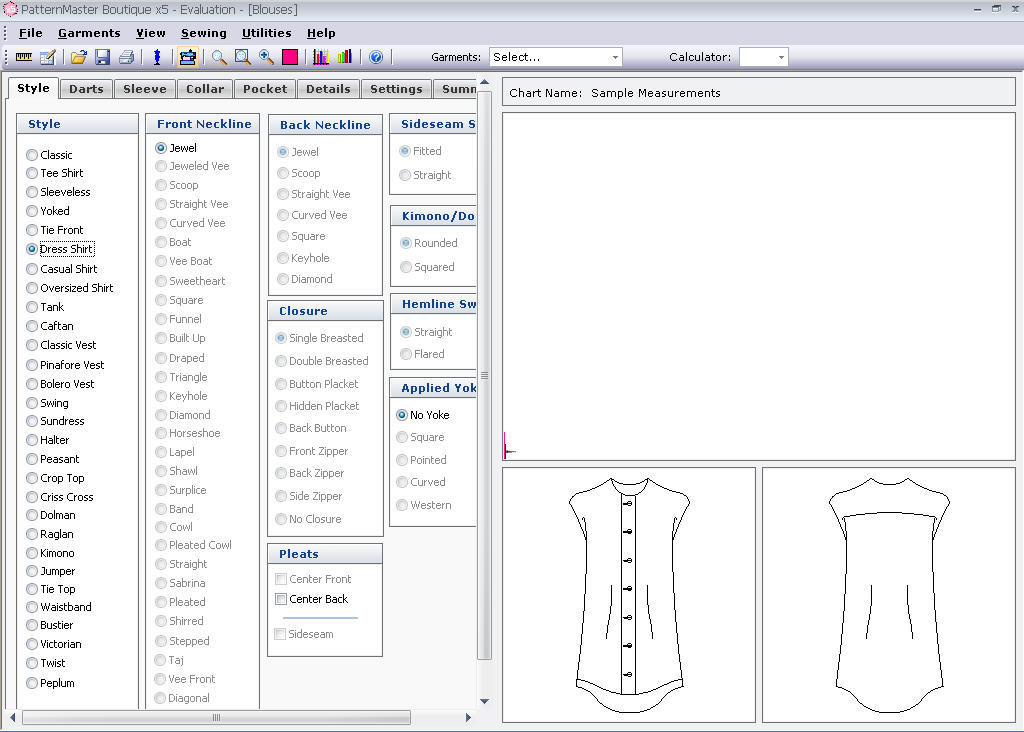
Task: Enable the Center Back pleats checkbox
Action: tap(281, 599)
